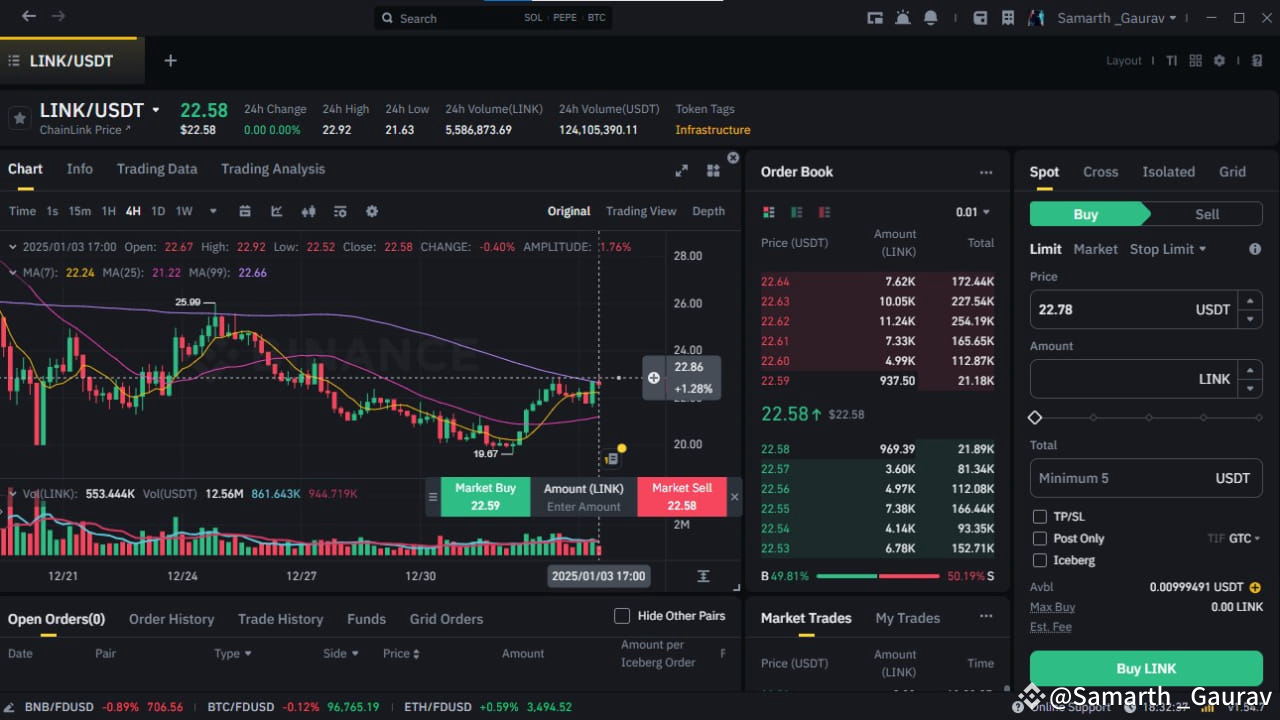The width and height of the screenshot is (1280, 720).
Task: Click Market Buy at 22.59
Action: pos(485,497)
